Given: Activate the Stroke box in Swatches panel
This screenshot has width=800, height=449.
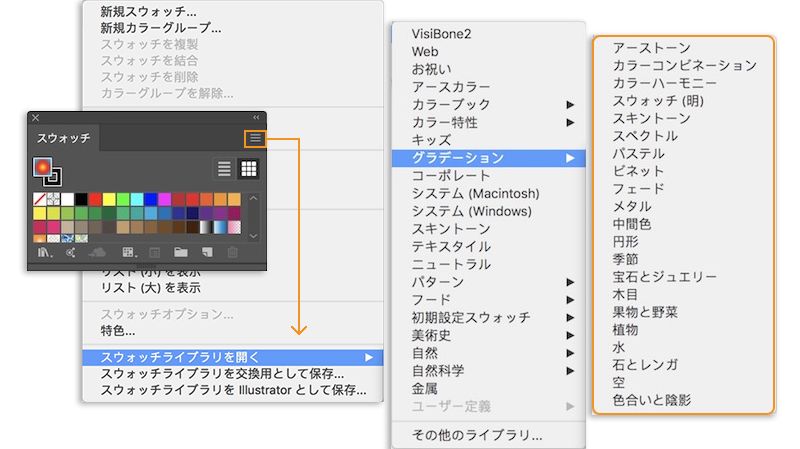Looking at the screenshot, I should coord(53,177).
